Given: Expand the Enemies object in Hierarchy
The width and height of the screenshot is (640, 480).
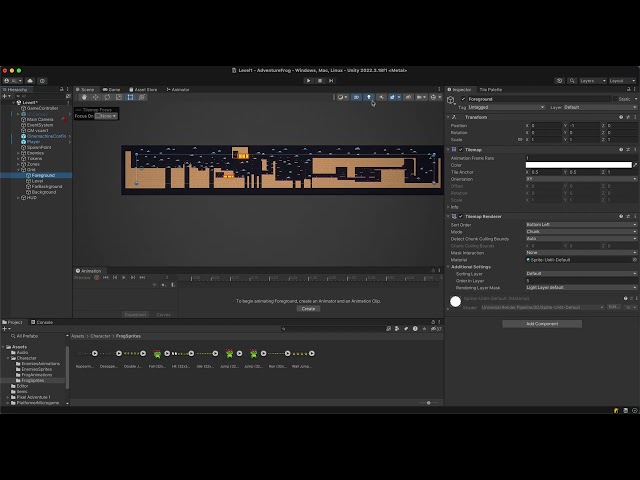Looking at the screenshot, I should pos(18,153).
